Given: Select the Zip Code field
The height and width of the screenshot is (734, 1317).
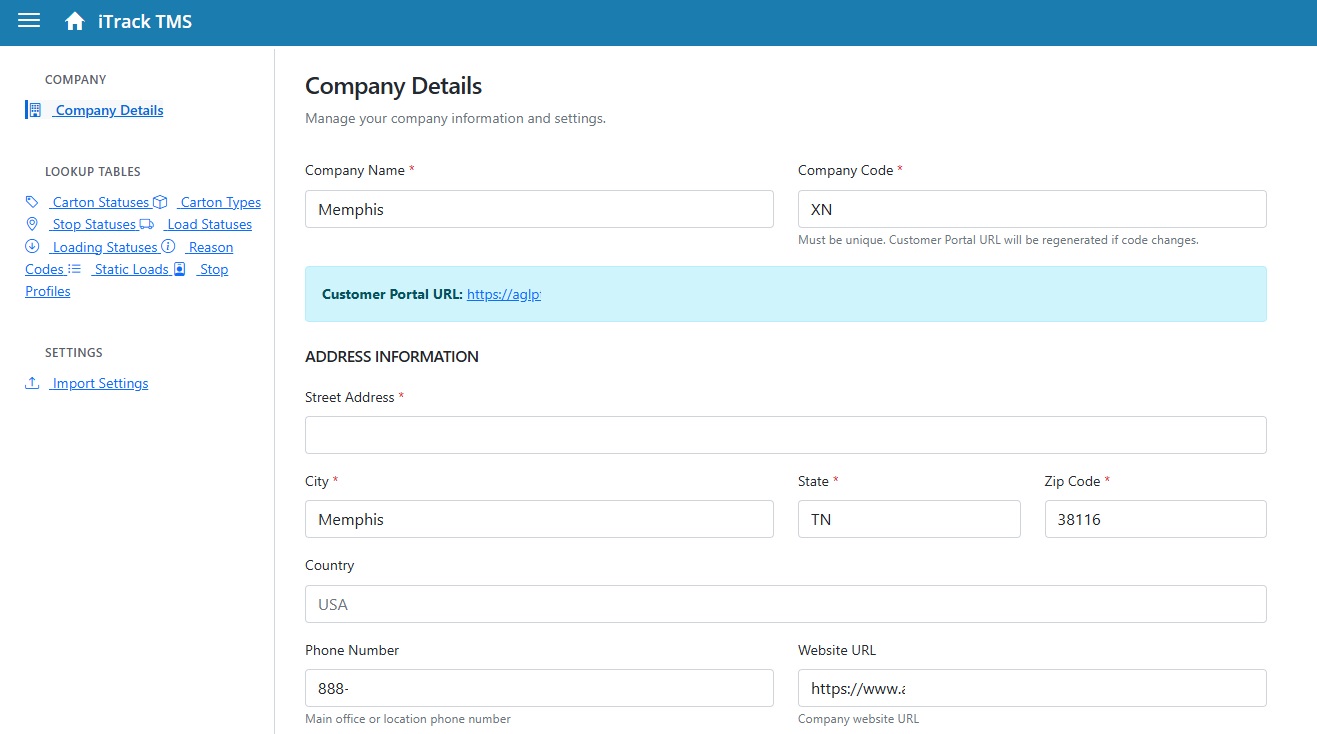Looking at the screenshot, I should [1155, 519].
